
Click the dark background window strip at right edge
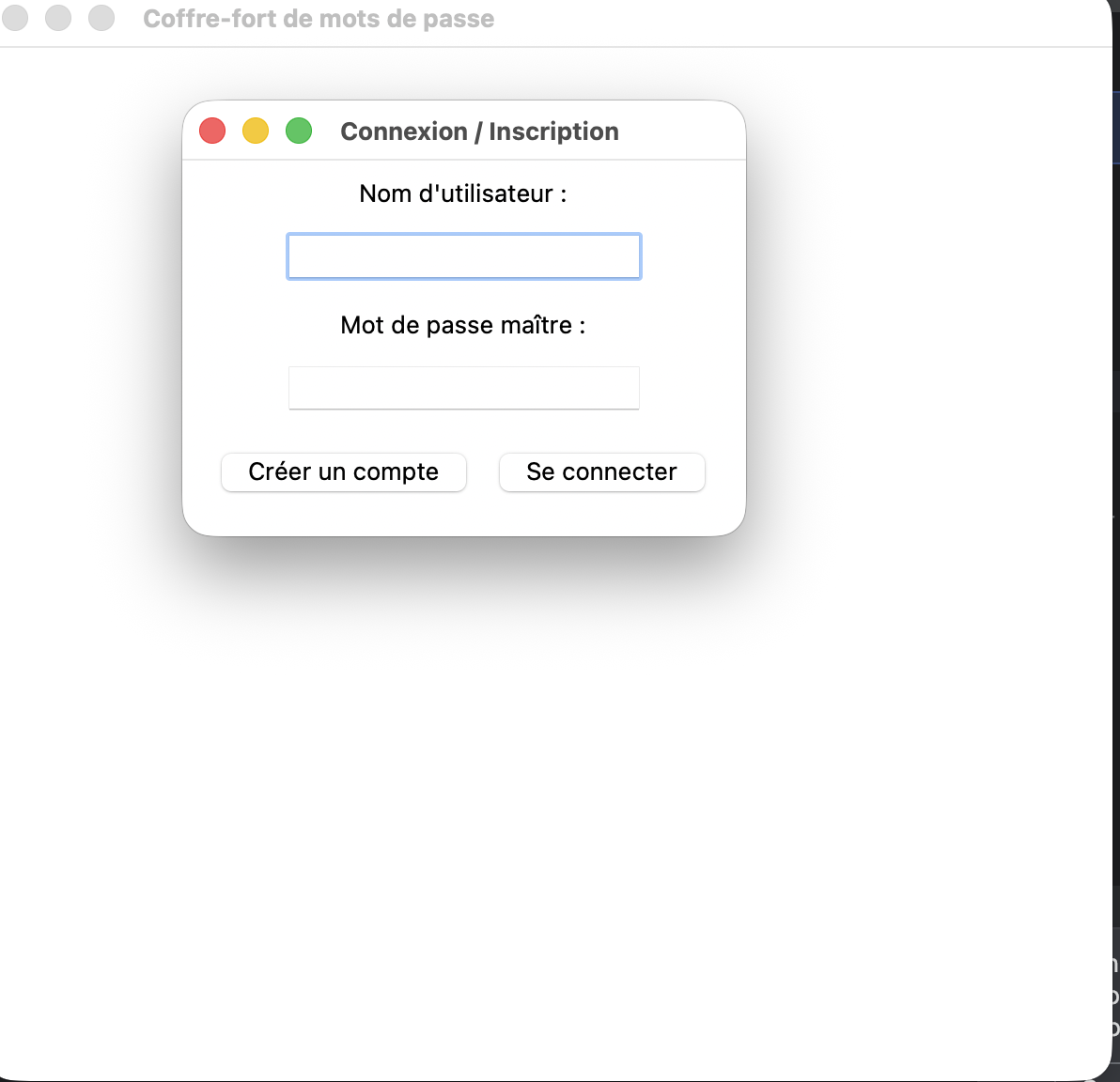click(x=1116, y=564)
